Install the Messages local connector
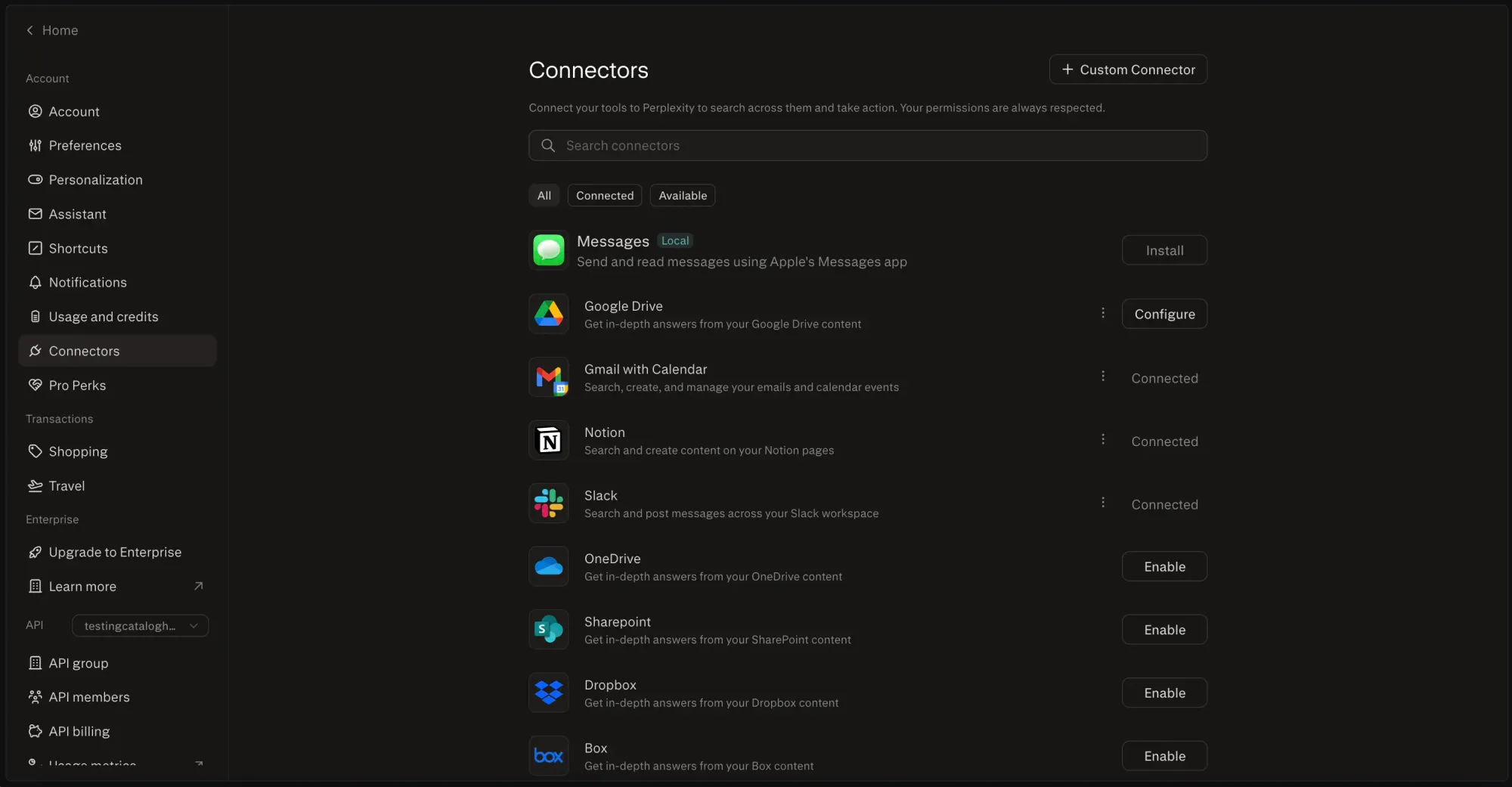 coord(1163,251)
